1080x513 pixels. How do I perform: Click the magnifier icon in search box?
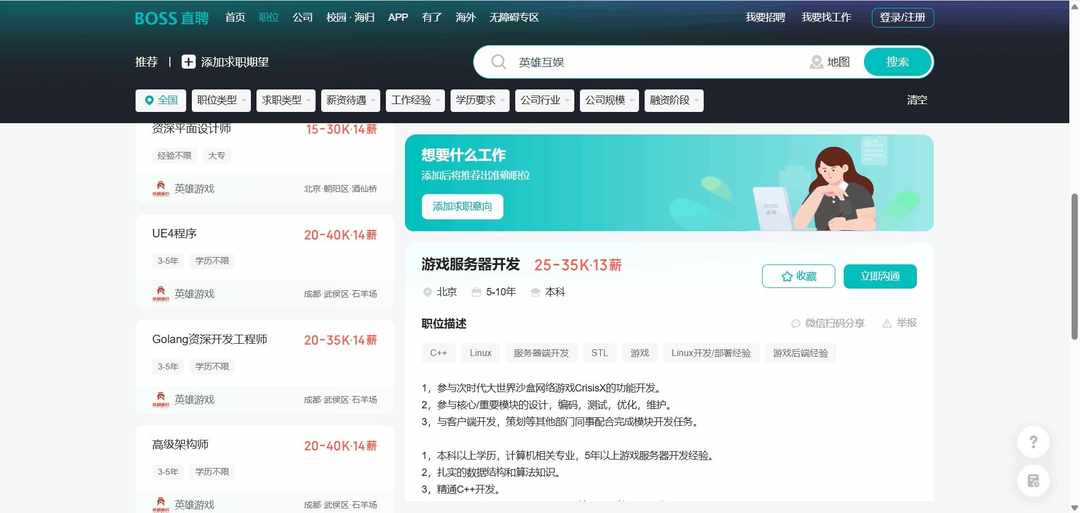(x=498, y=62)
